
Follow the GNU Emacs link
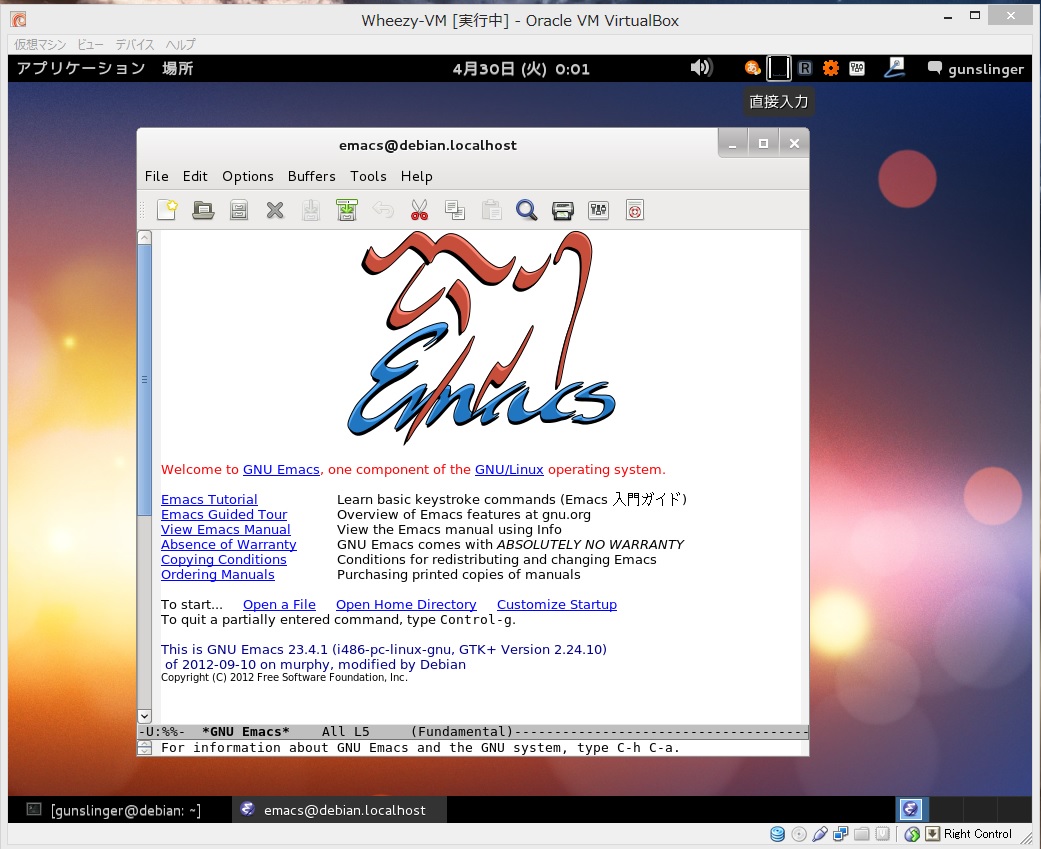coord(281,469)
